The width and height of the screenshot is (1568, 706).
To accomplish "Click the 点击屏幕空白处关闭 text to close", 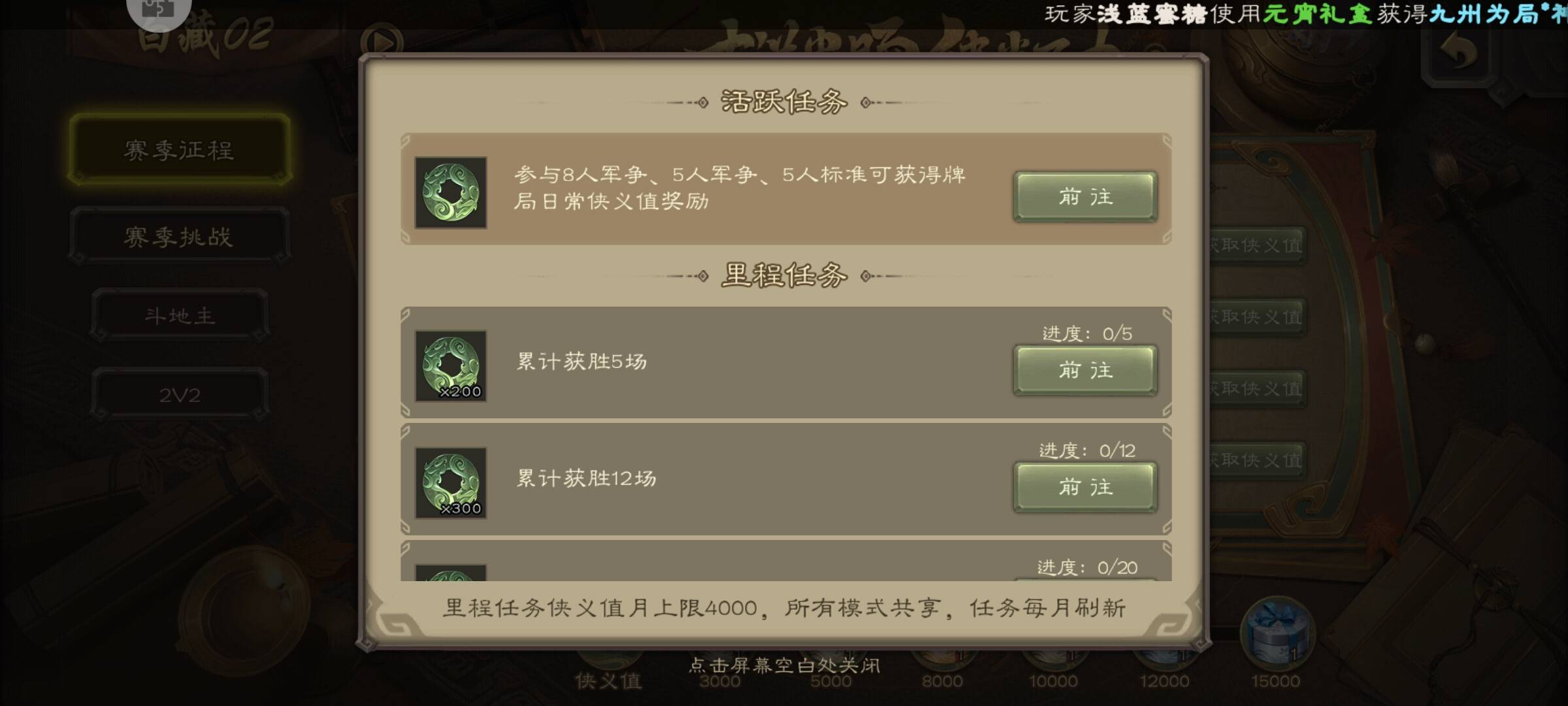I will 784,665.
